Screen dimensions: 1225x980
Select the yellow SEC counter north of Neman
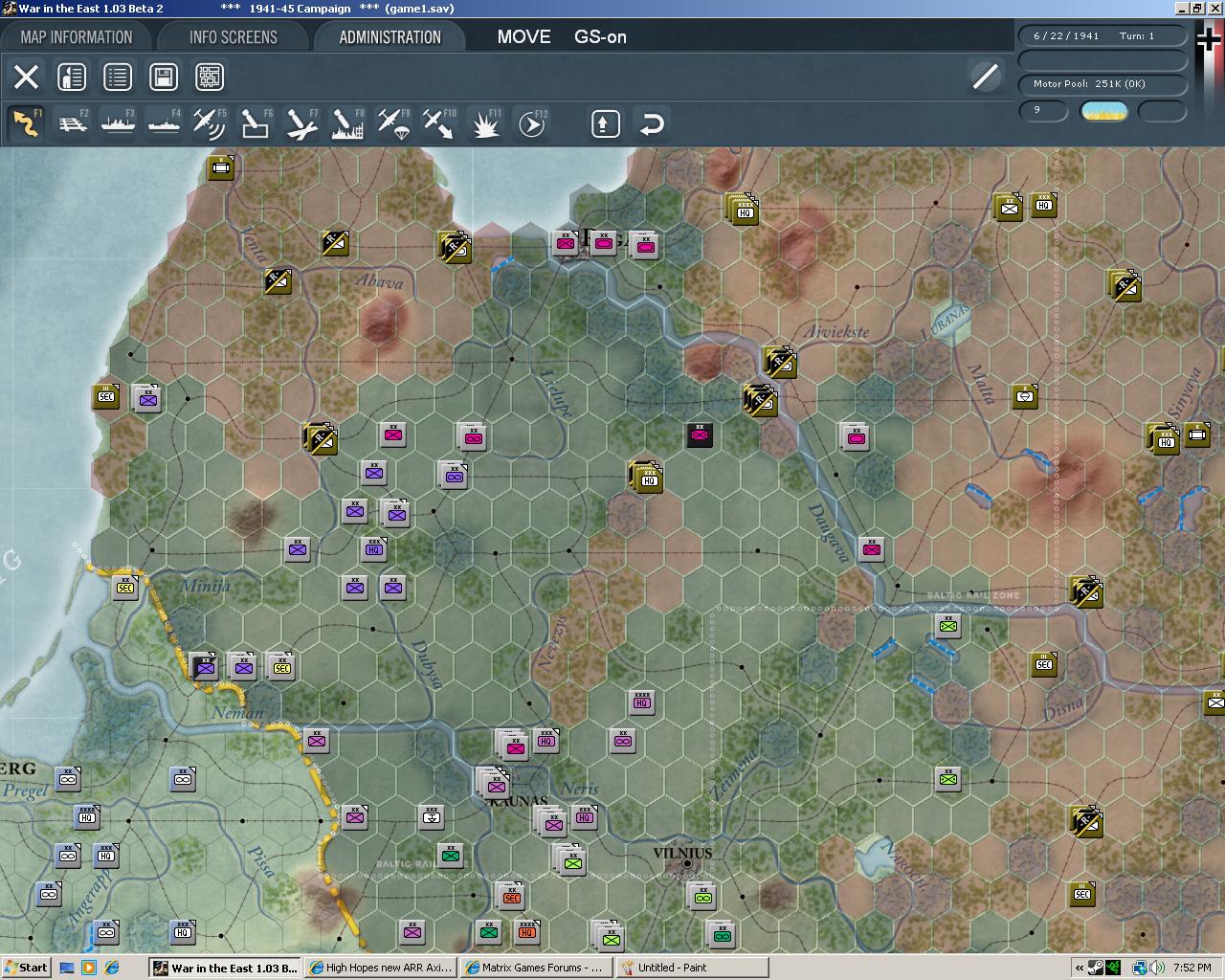pyautogui.click(x=281, y=666)
